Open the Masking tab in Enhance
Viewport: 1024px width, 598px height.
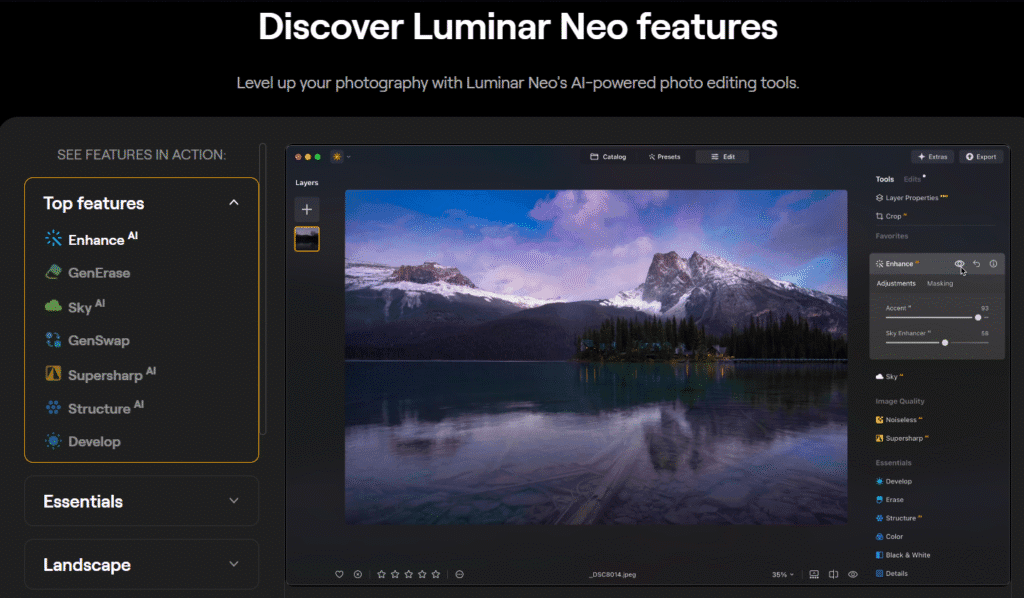click(x=940, y=283)
